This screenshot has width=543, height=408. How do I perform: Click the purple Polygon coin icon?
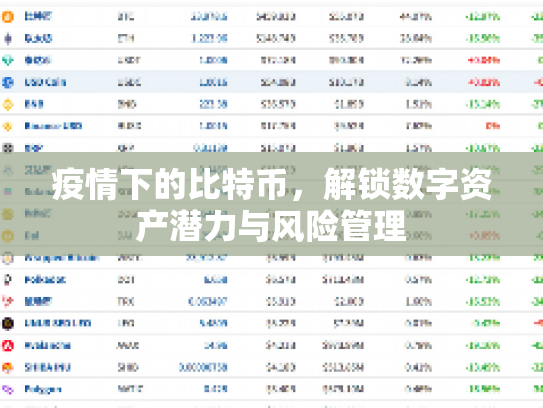[8, 390]
